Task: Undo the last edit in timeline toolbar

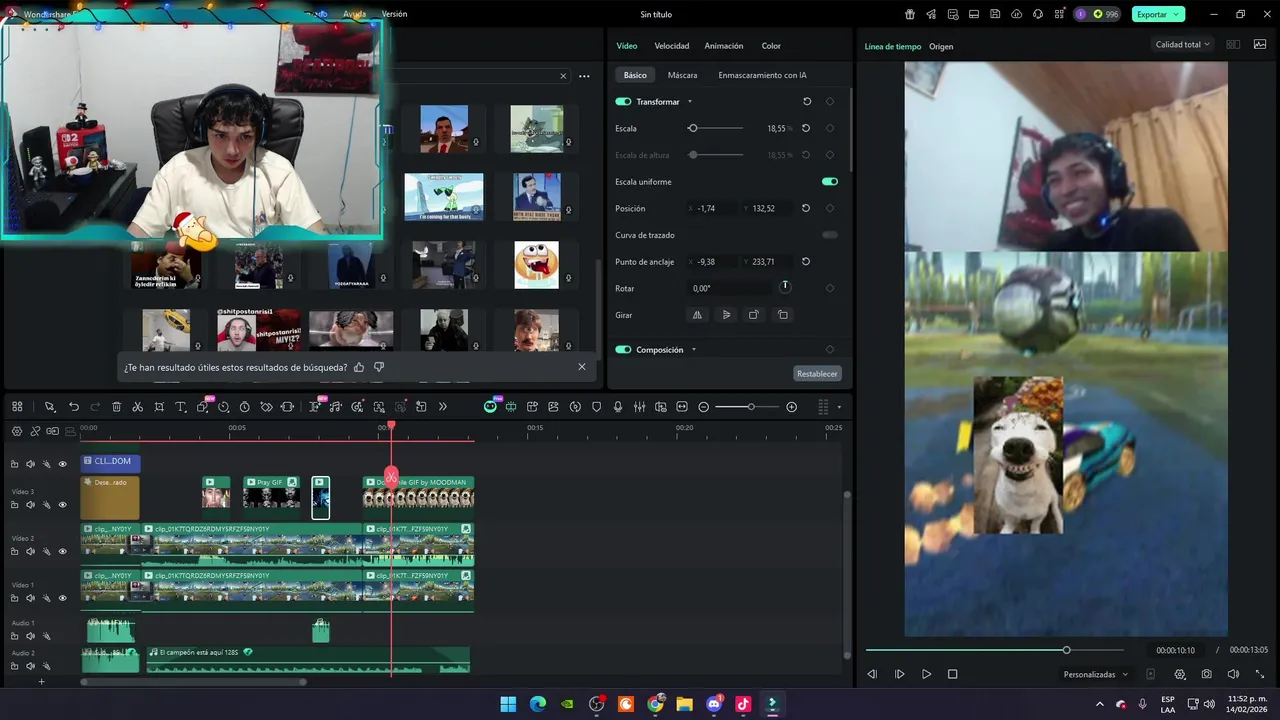Action: click(x=74, y=407)
